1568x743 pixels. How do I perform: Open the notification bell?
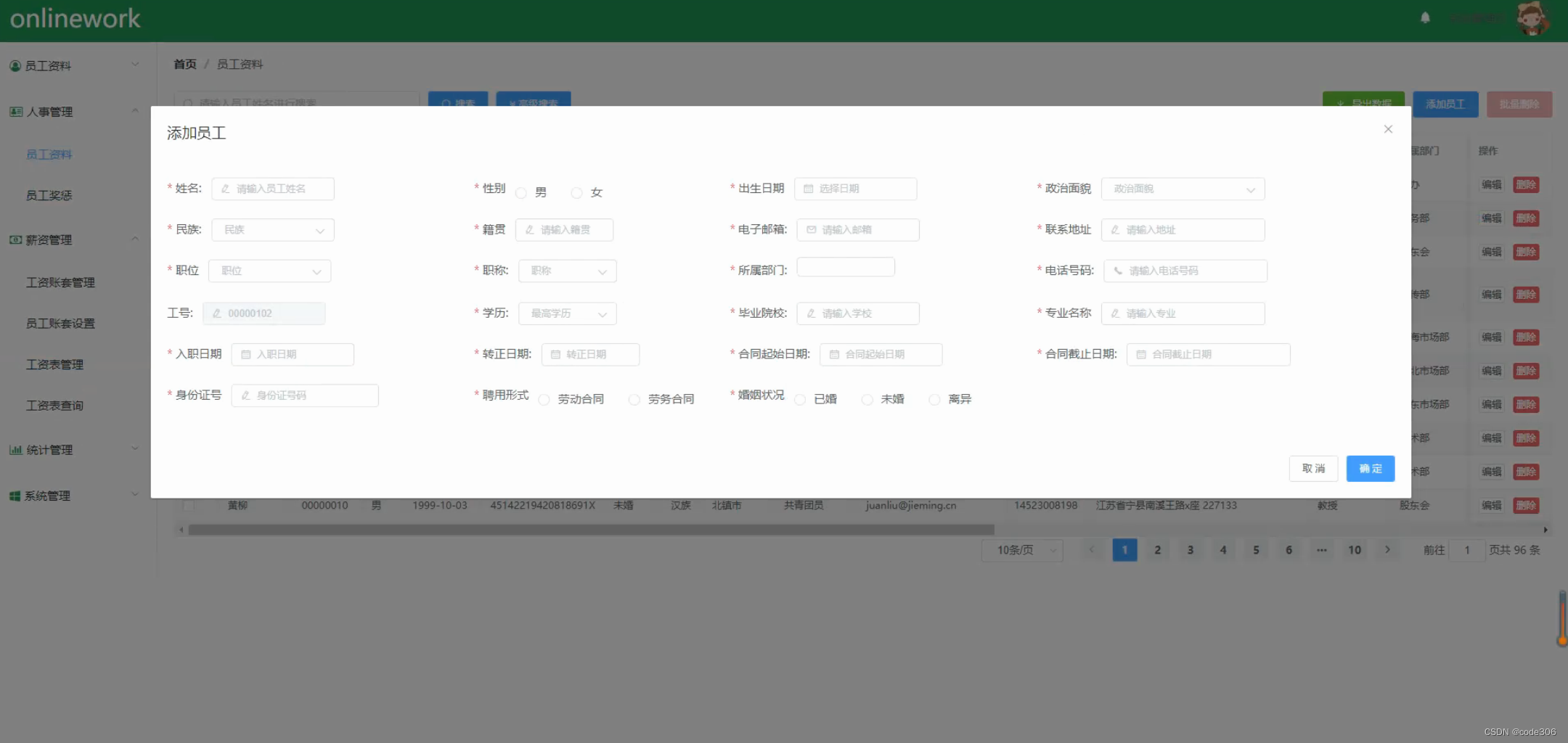[1425, 17]
